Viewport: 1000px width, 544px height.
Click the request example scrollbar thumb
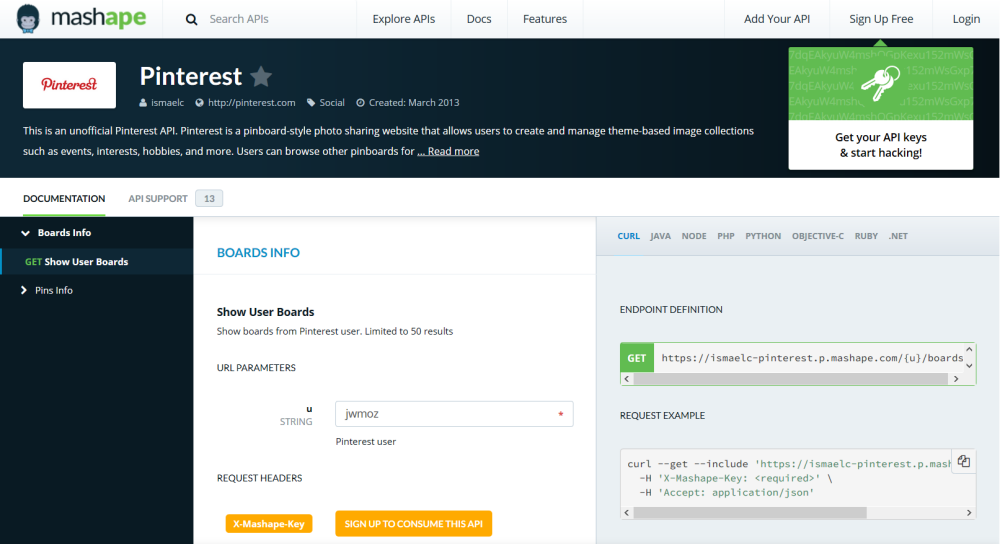(750, 513)
